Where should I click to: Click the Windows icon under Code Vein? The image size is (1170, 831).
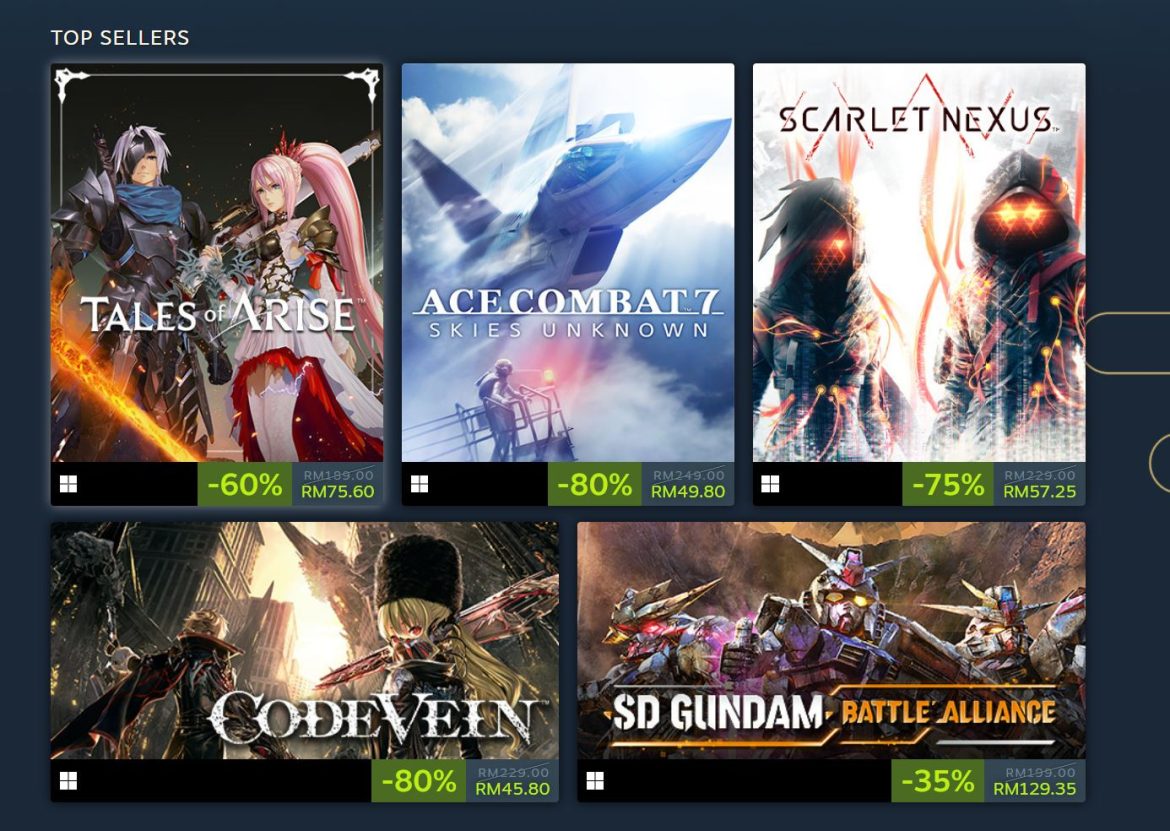click(68, 781)
